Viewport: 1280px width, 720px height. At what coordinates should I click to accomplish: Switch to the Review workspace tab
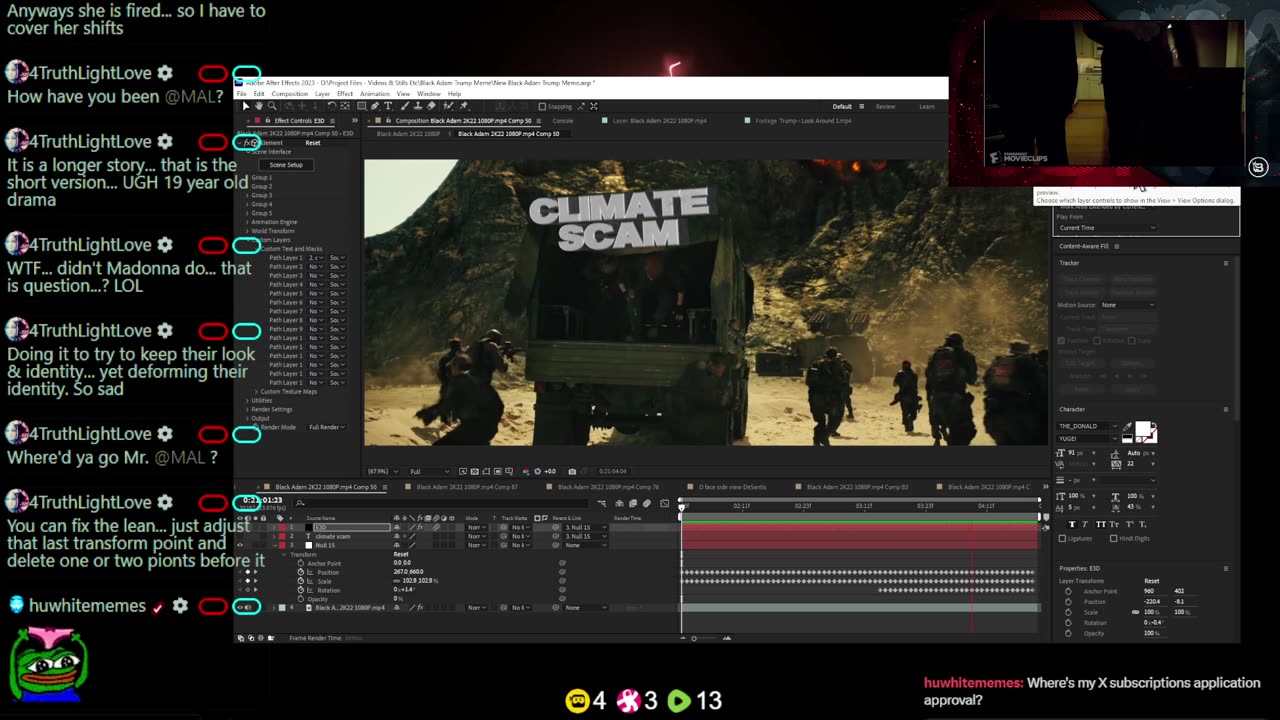point(886,107)
